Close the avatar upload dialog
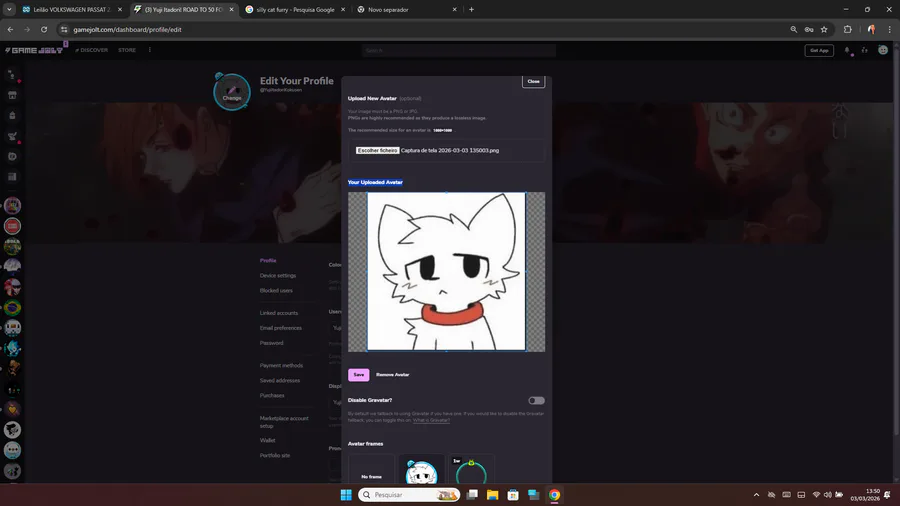Screen dimensions: 900x506 pos(533,81)
